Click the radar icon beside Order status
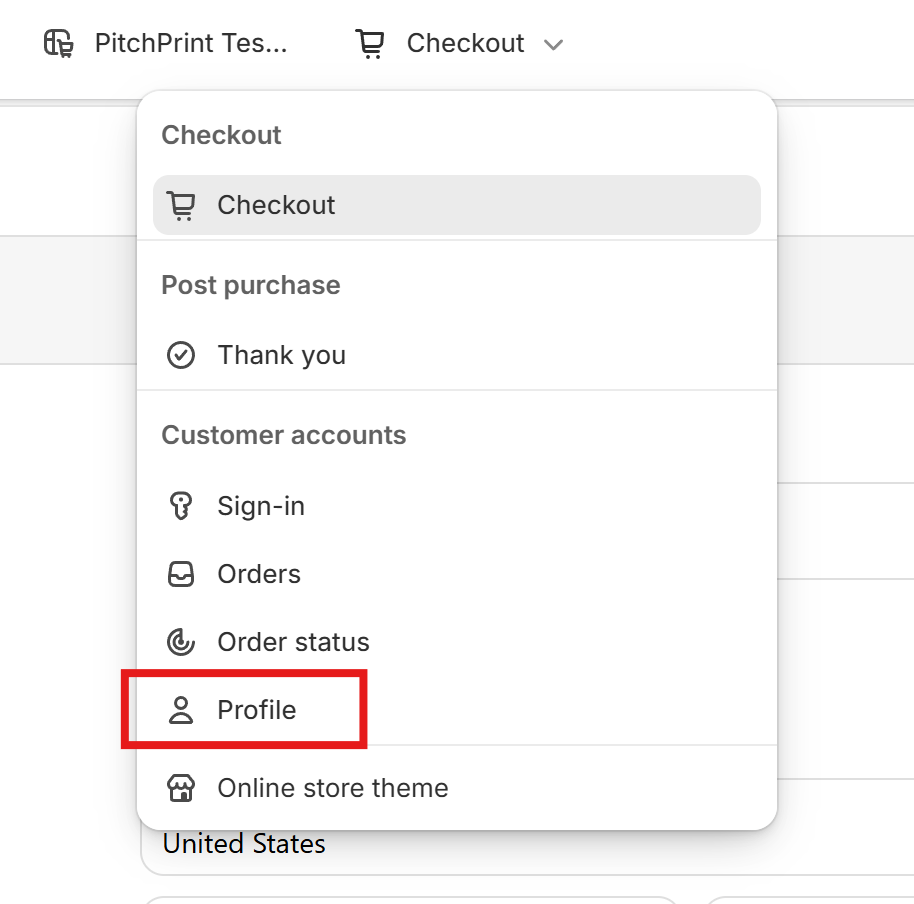 (181, 642)
